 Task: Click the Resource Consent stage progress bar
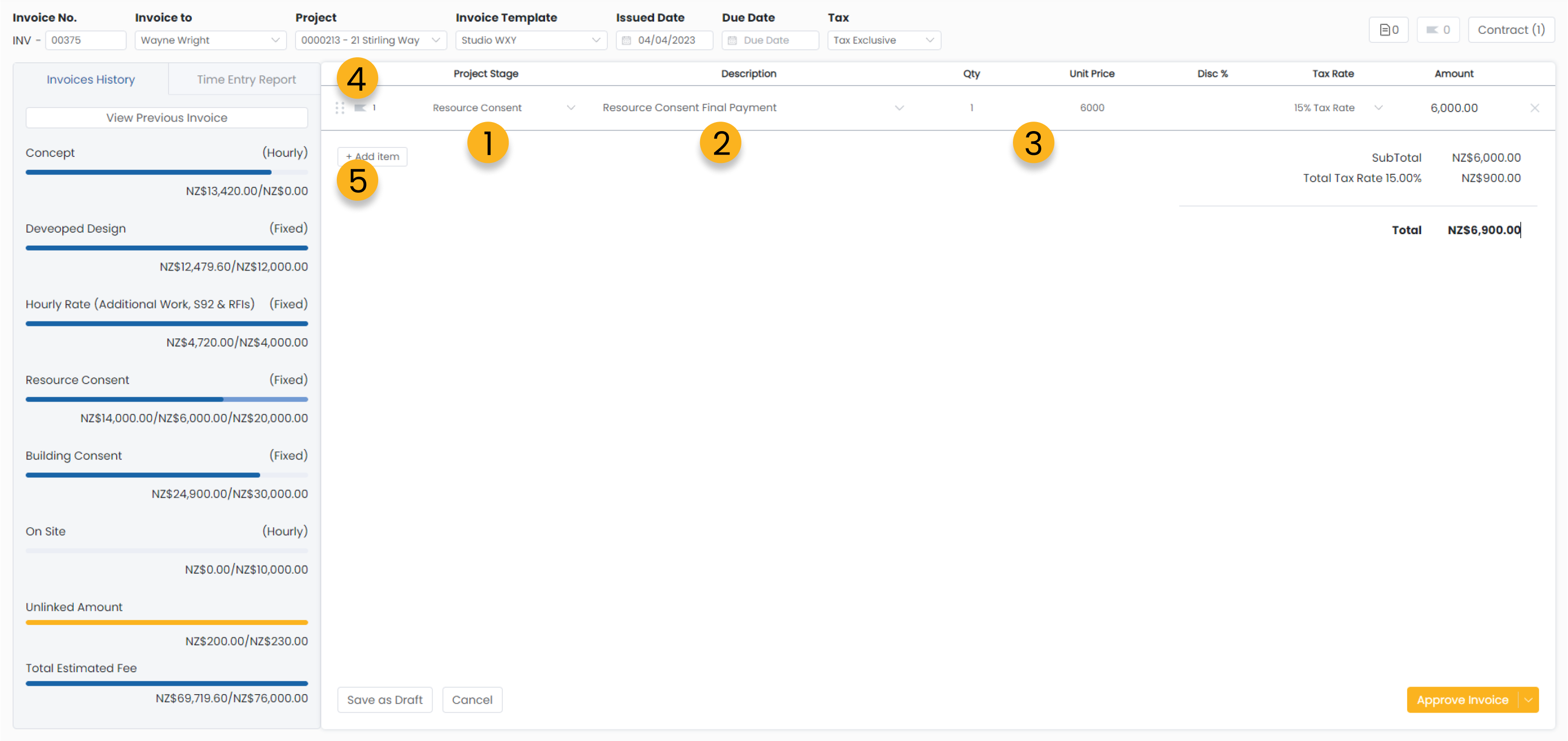[x=167, y=400]
